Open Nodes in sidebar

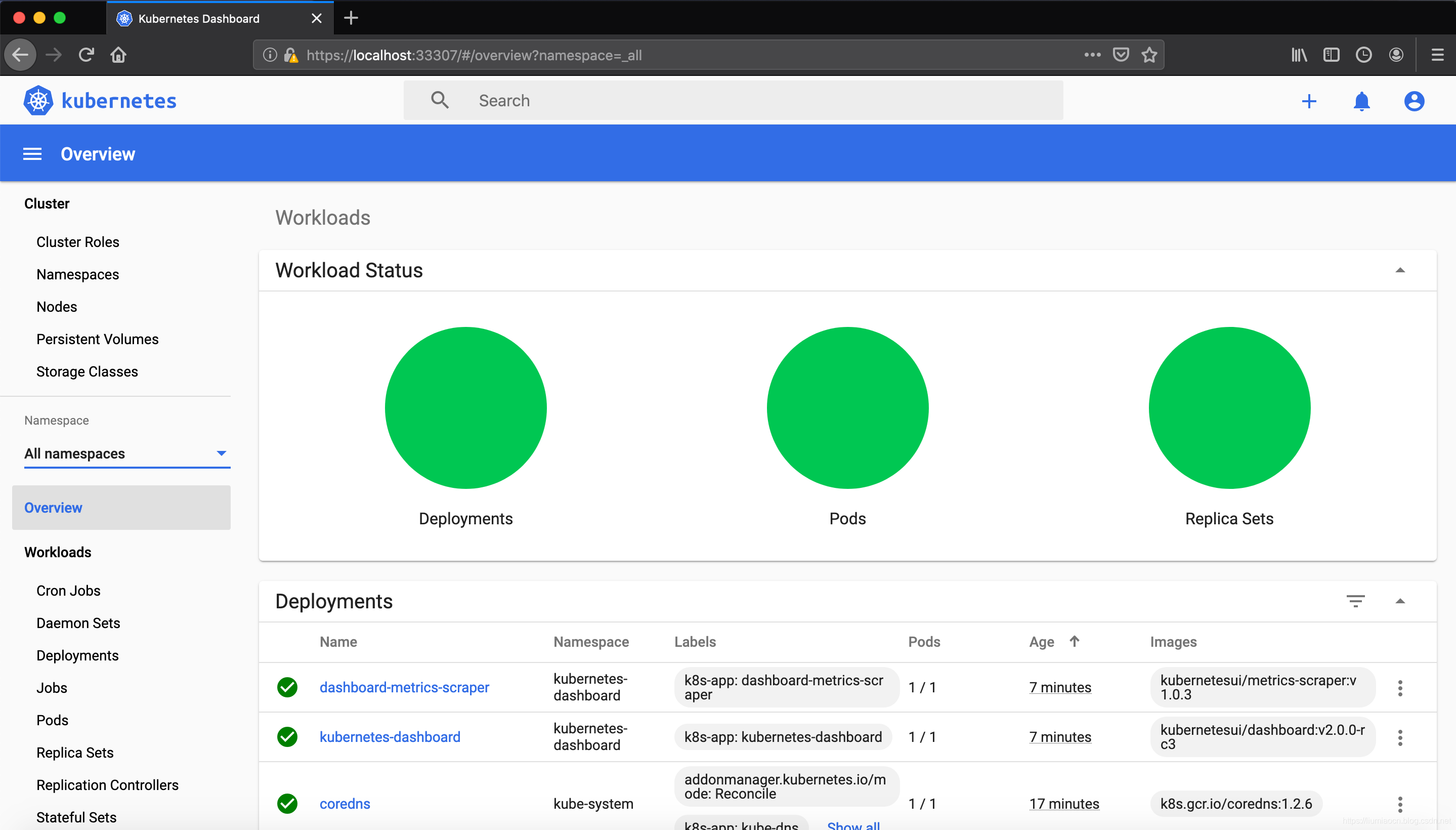point(57,307)
